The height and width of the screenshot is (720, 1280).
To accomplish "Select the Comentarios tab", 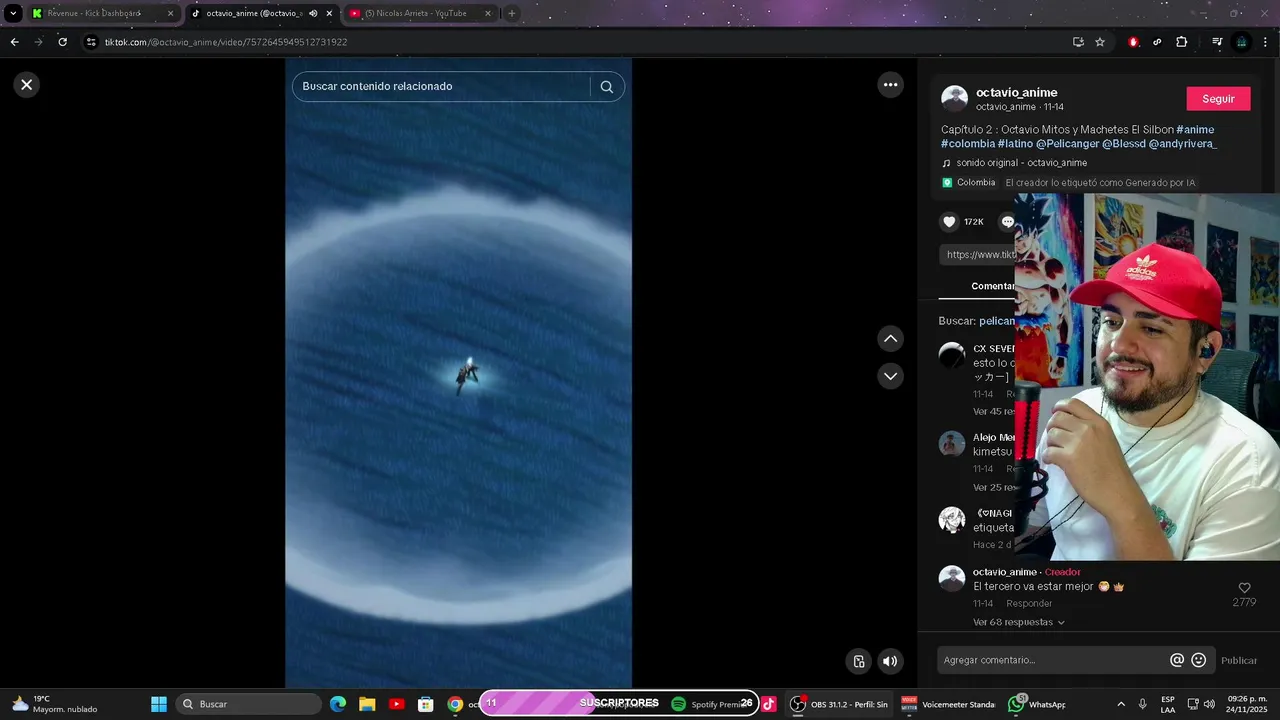I will point(992,286).
